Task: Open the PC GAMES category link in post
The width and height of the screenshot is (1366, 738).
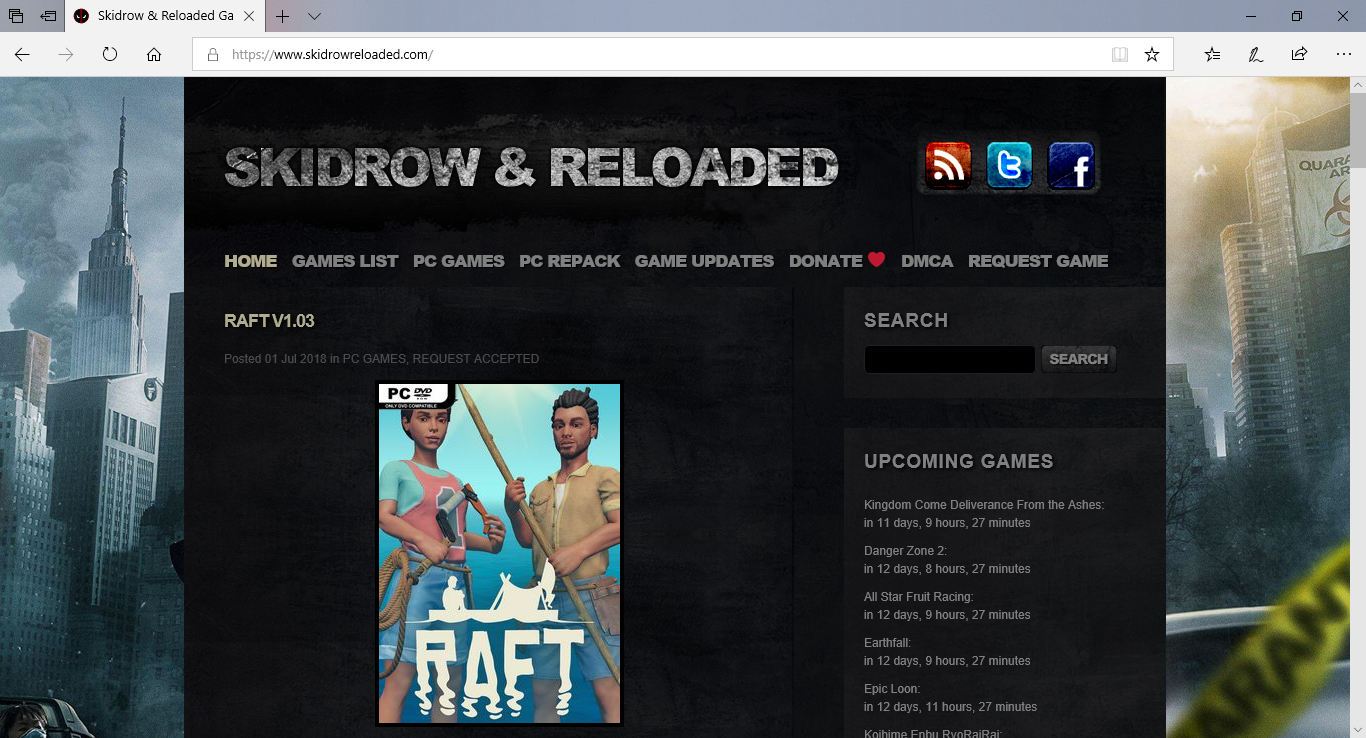Action: (x=374, y=359)
